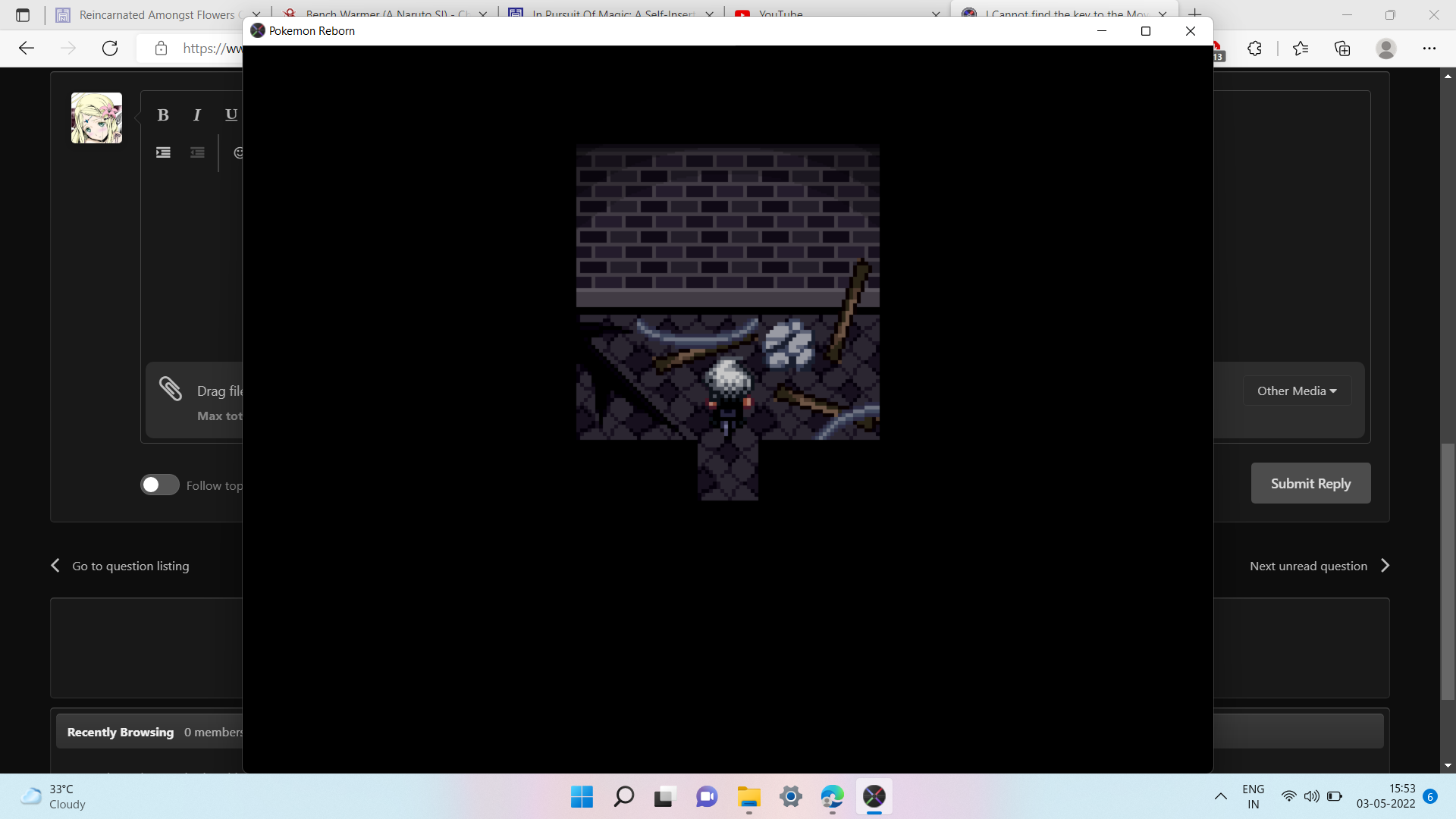Viewport: 1456px width, 819px height.
Task: Click the browser forward arrow
Action: (68, 49)
